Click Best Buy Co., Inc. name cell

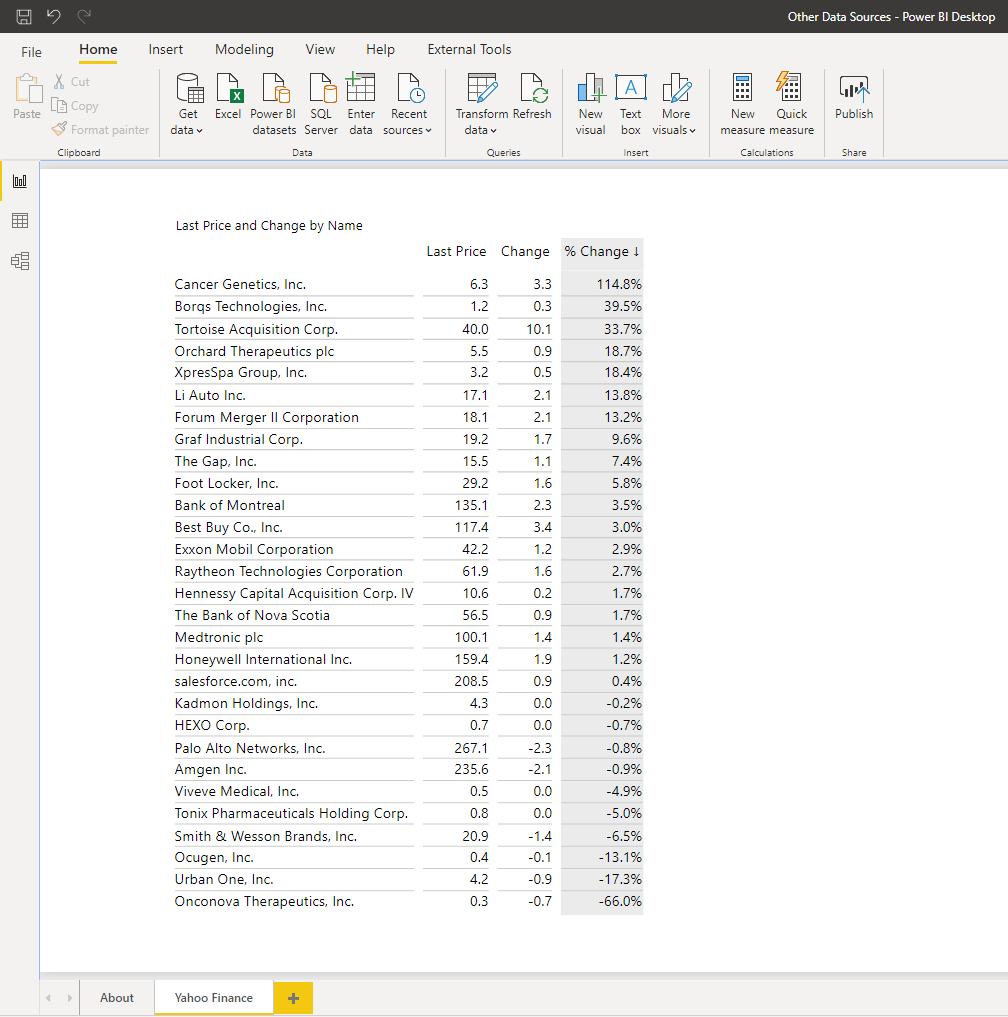pos(228,527)
